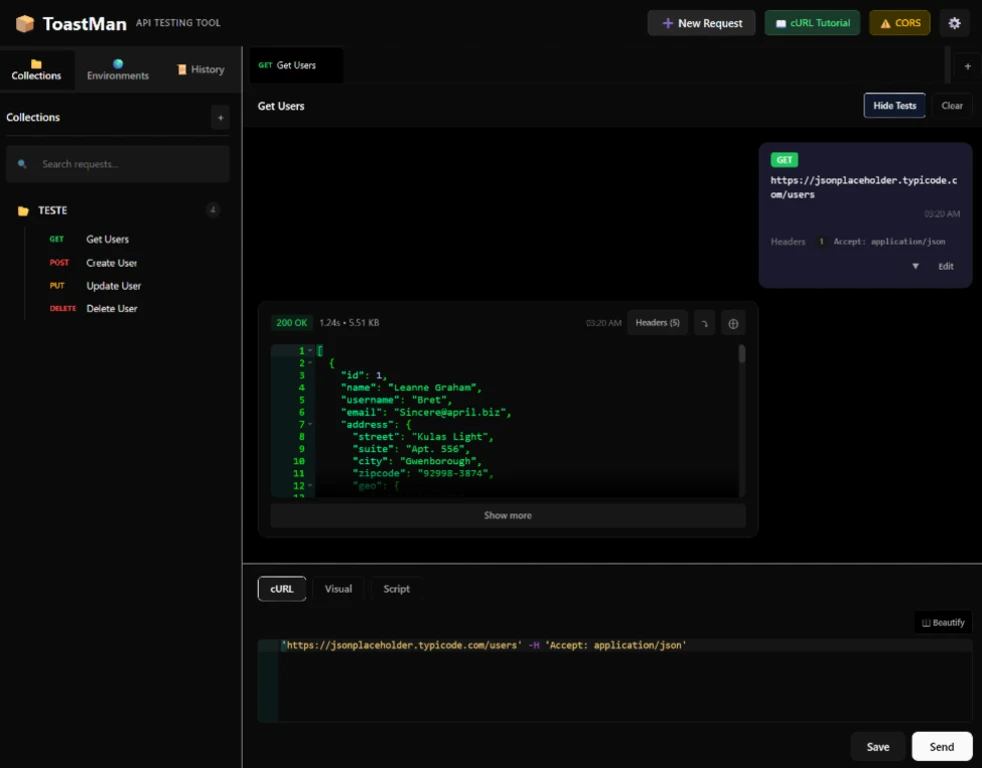This screenshot has width=982, height=768.
Task: Select the Visual editor tab
Action: [338, 589]
